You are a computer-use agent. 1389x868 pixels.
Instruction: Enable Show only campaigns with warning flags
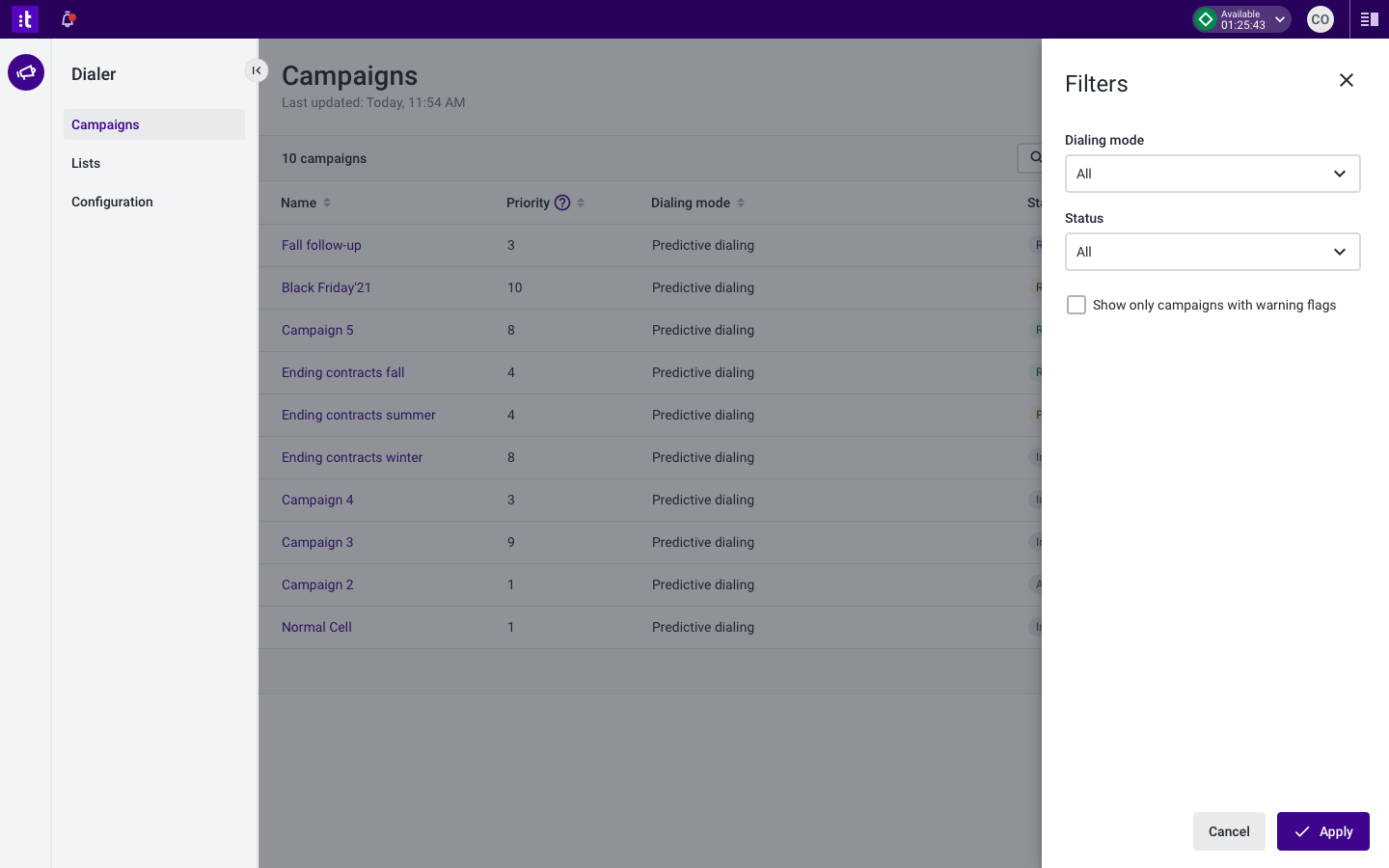point(1076,305)
